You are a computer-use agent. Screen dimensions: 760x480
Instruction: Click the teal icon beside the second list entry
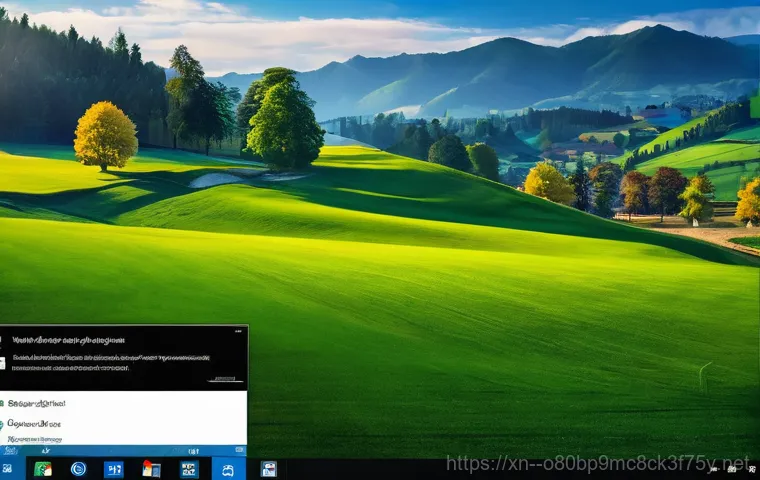tap(3, 423)
